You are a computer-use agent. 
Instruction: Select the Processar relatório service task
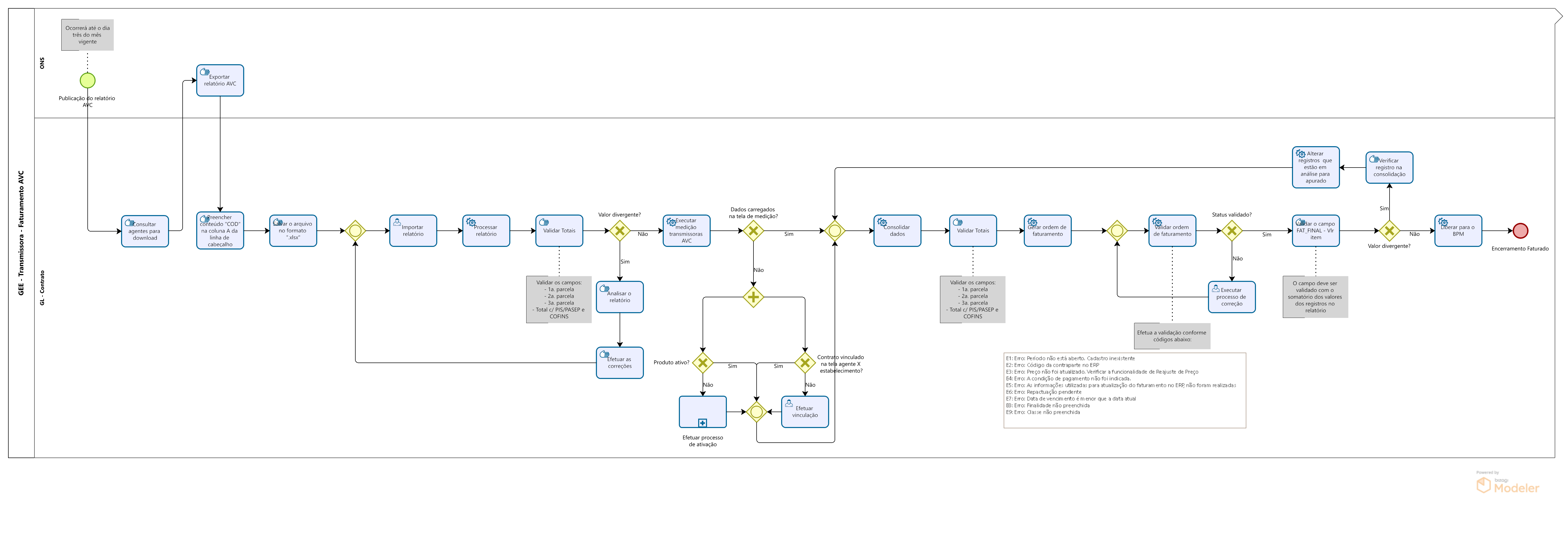pos(486,231)
